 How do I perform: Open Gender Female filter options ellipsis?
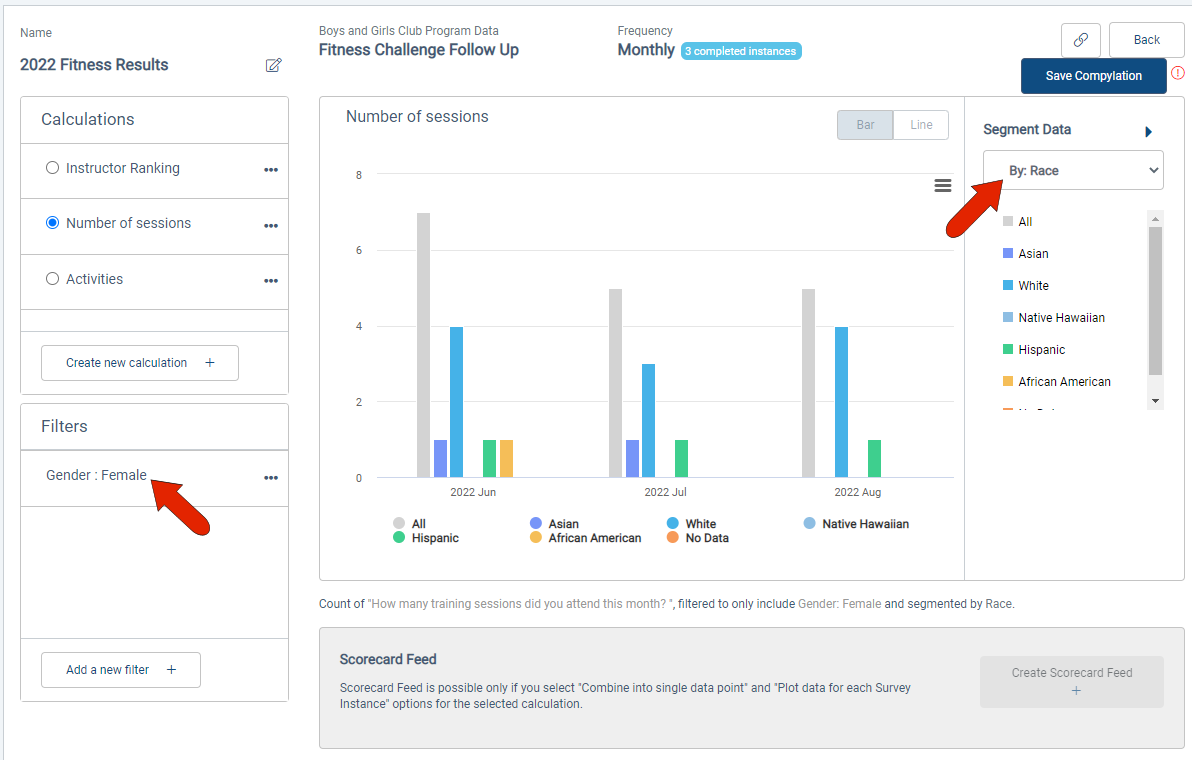tap(271, 477)
